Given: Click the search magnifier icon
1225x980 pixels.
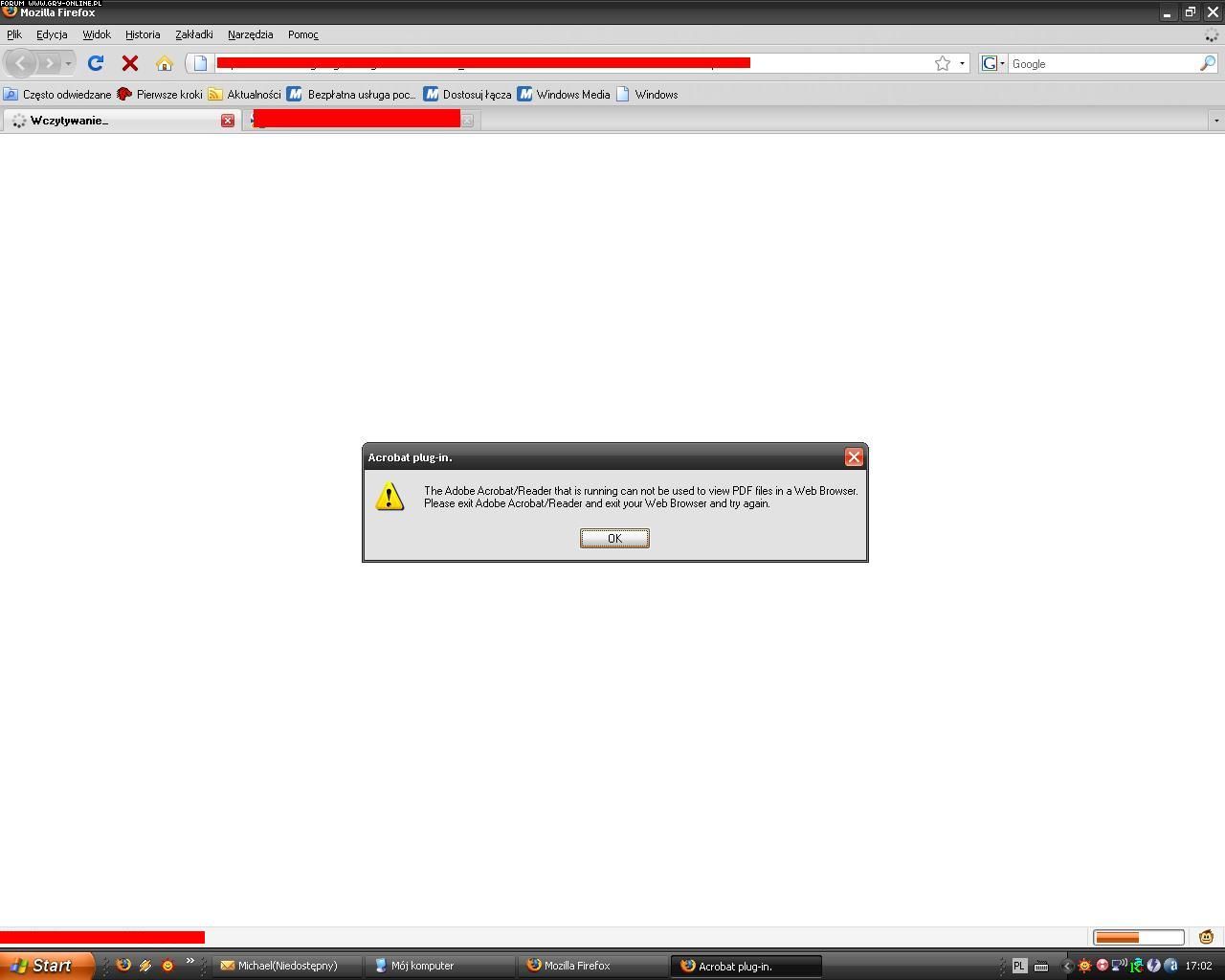Looking at the screenshot, I should pos(1208,63).
